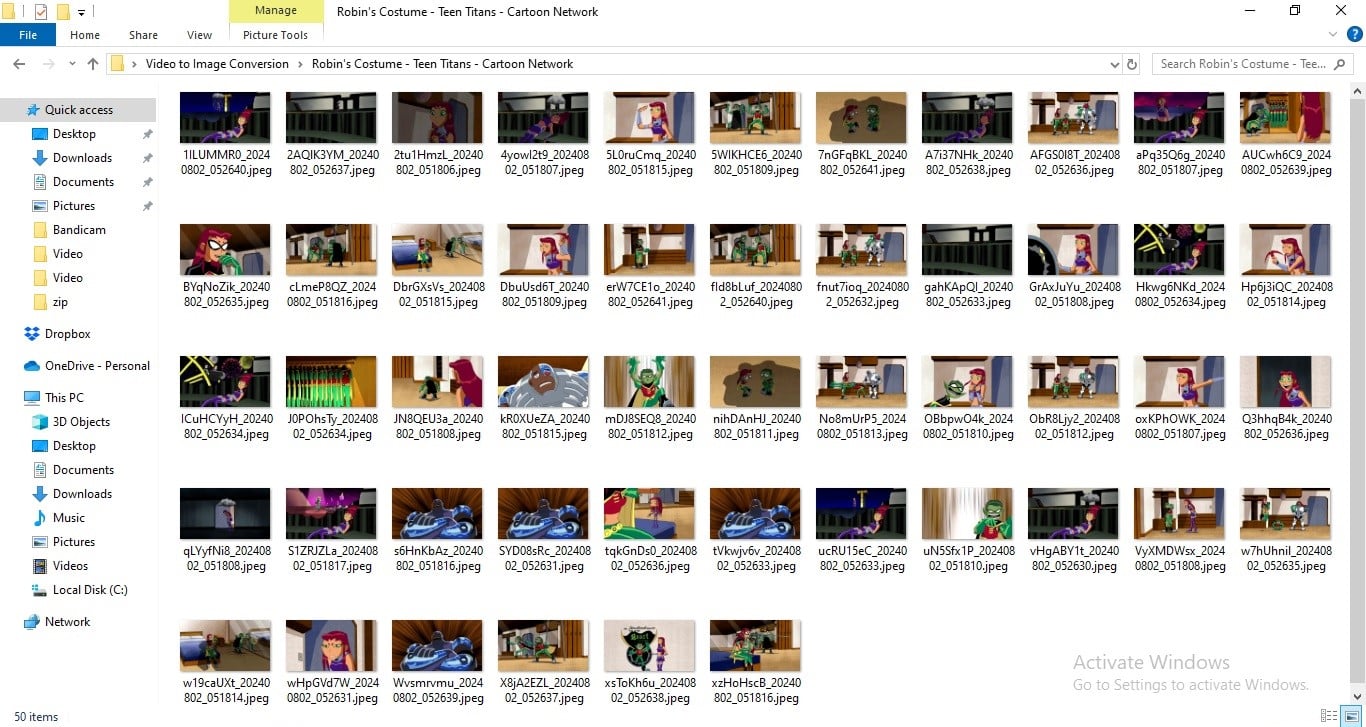Refresh the current folder view
1366x727 pixels.
1132,64
